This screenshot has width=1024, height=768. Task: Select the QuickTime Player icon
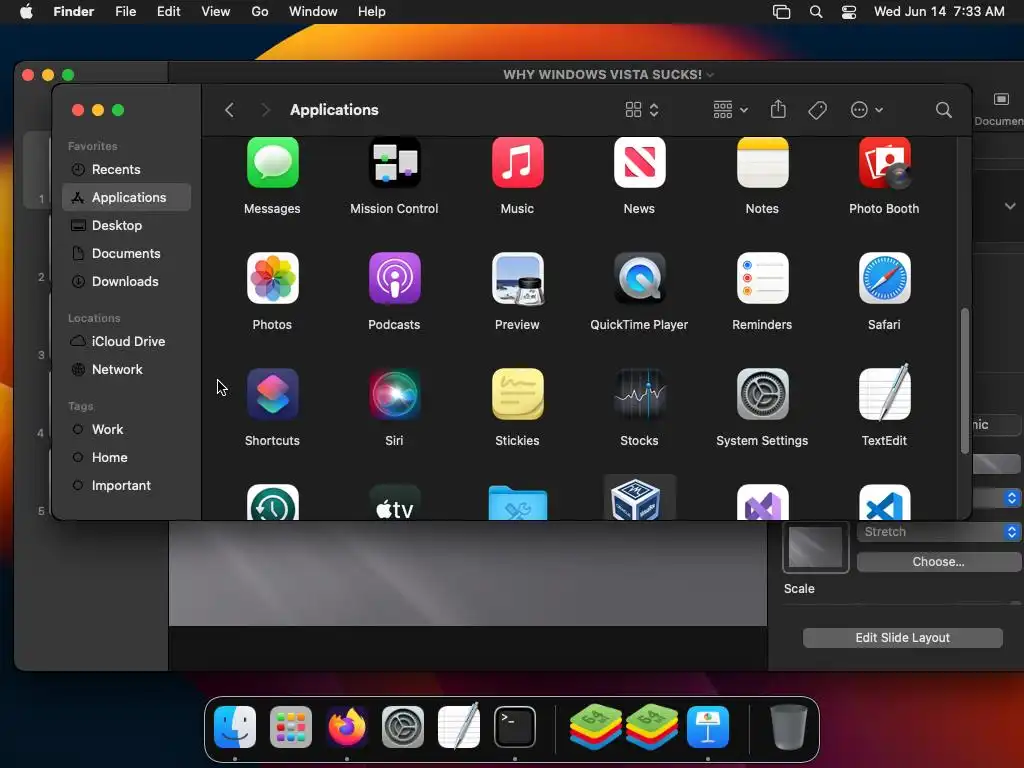[x=639, y=278]
